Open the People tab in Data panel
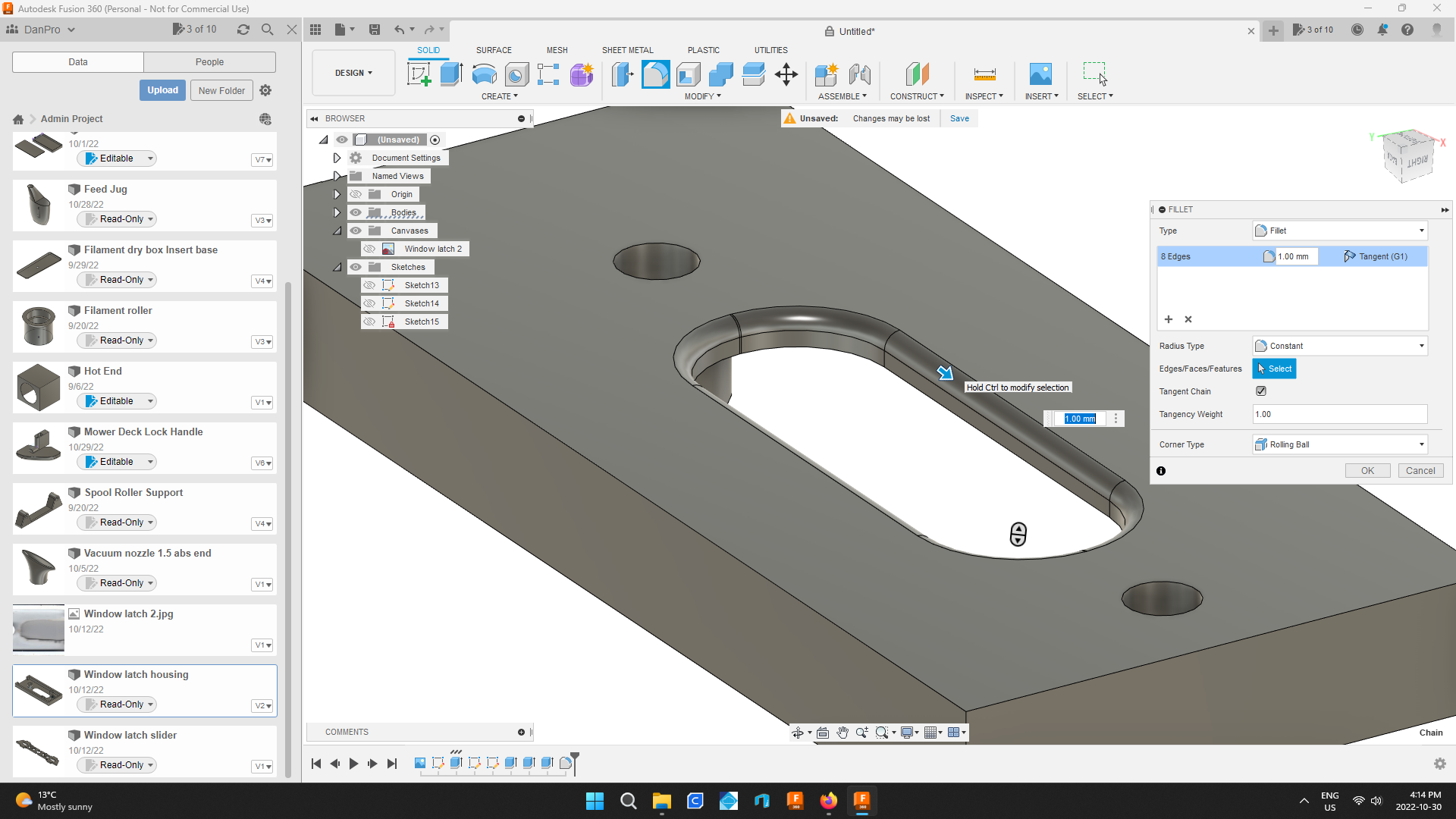The height and width of the screenshot is (819, 1456). (x=209, y=61)
